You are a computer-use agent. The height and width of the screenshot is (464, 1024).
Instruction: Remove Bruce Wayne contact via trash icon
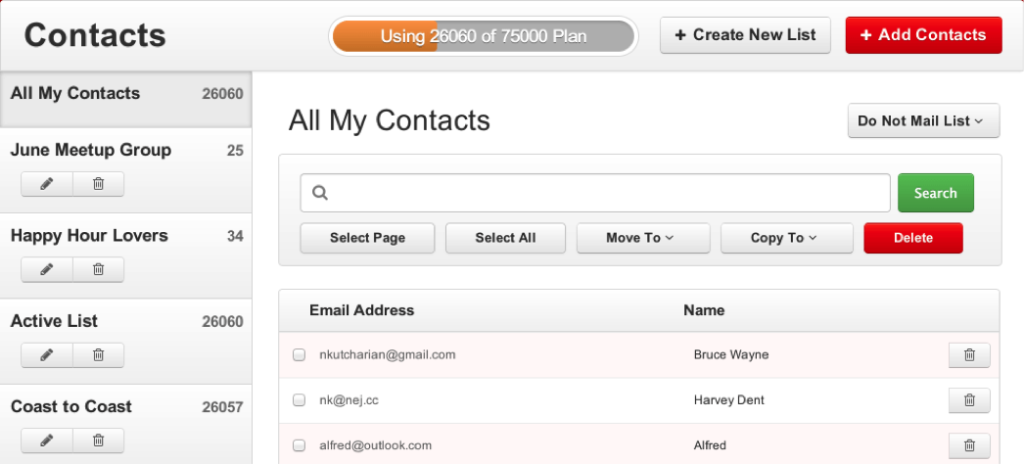point(968,355)
